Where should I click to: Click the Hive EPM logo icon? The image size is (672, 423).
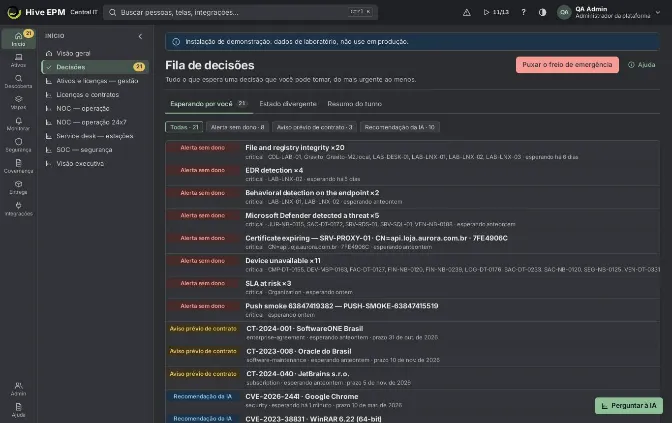click(14, 12)
